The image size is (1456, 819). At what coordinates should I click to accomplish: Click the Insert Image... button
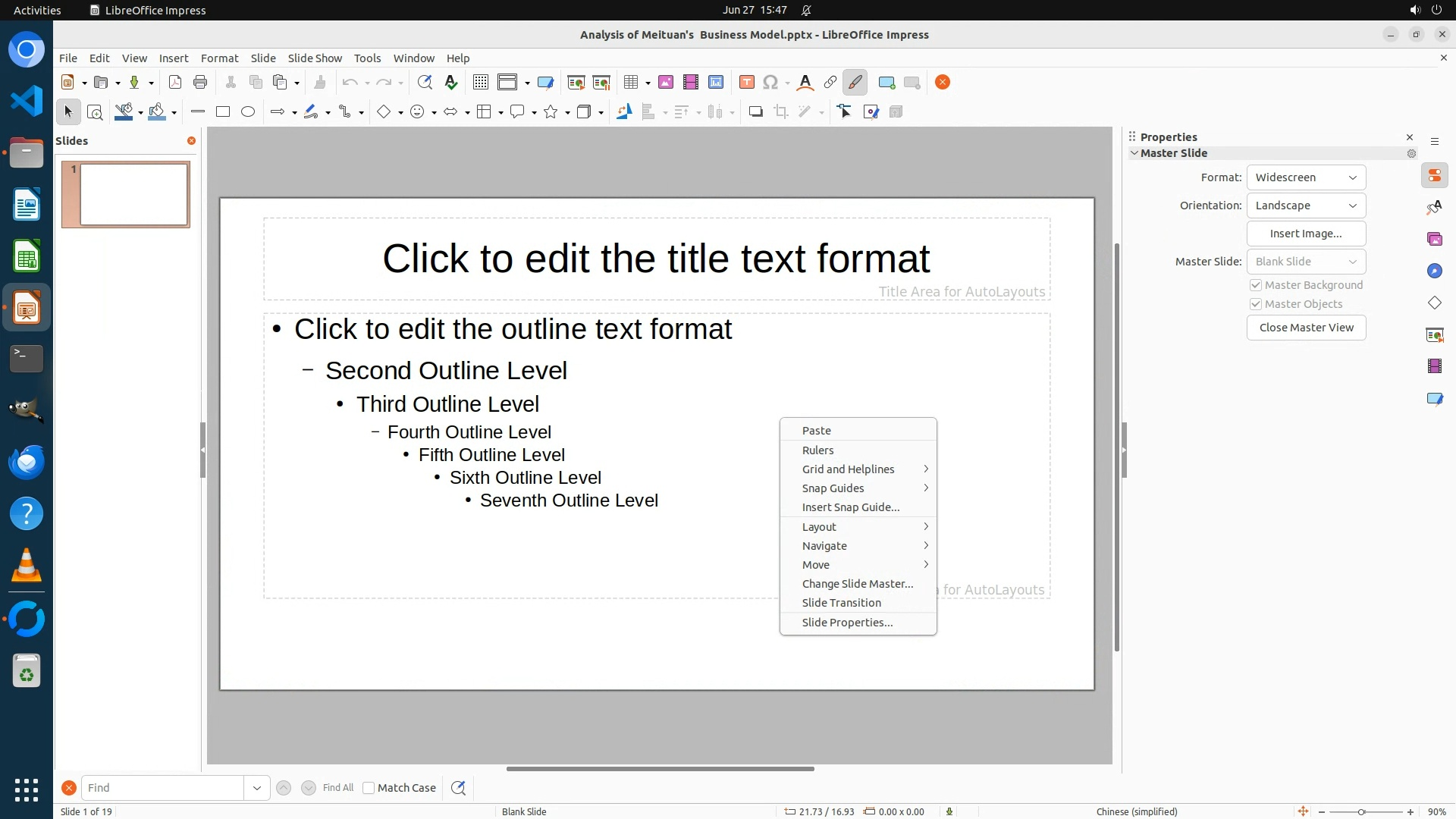click(x=1306, y=234)
